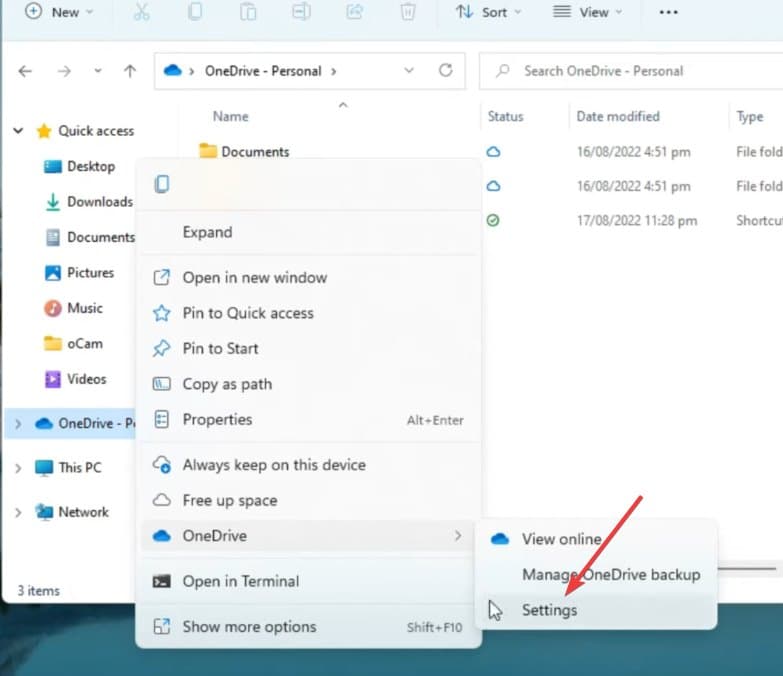Sort by the Type column header
This screenshot has height=676, width=783.
(750, 117)
